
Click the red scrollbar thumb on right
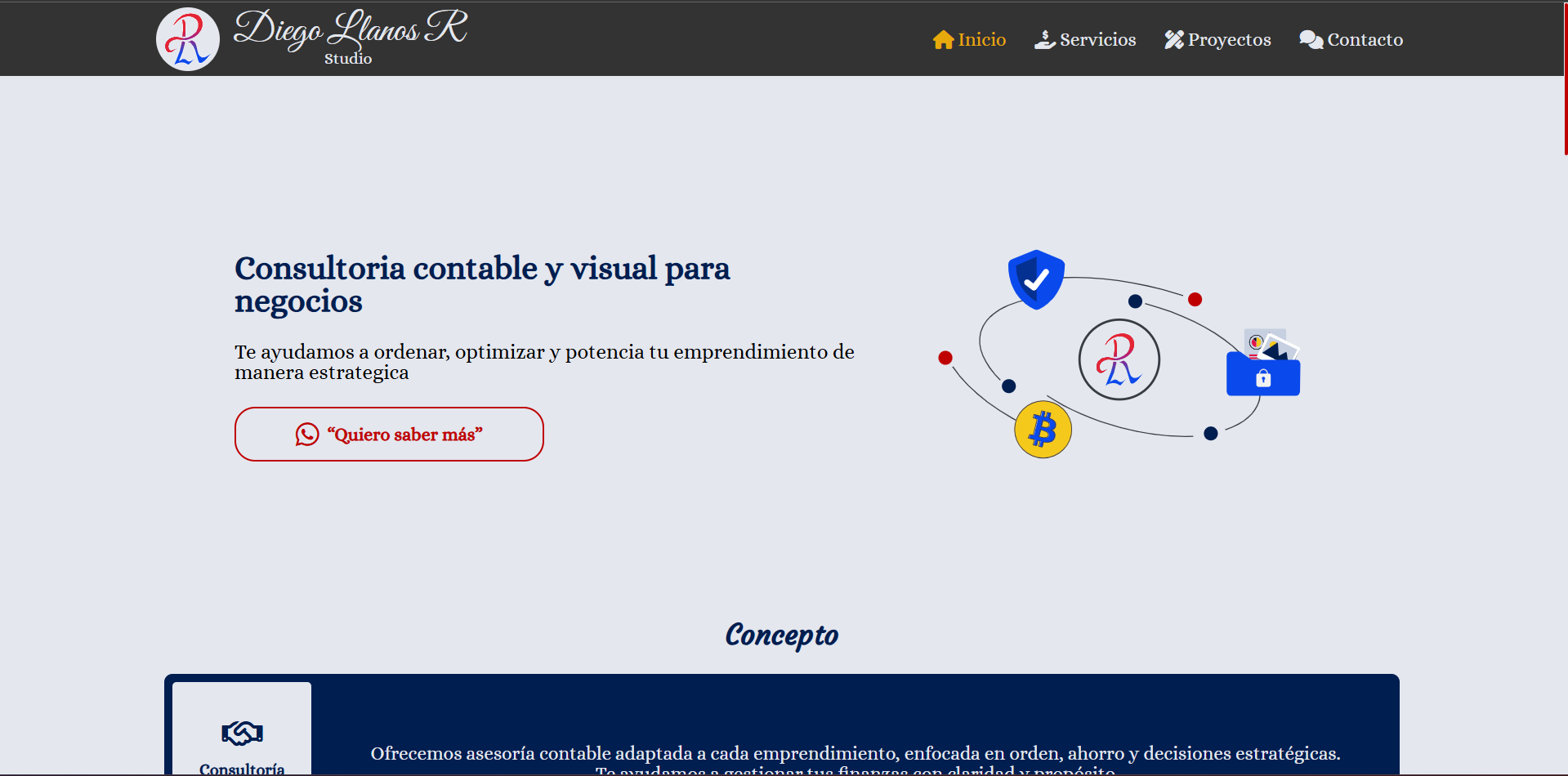tap(1565, 78)
